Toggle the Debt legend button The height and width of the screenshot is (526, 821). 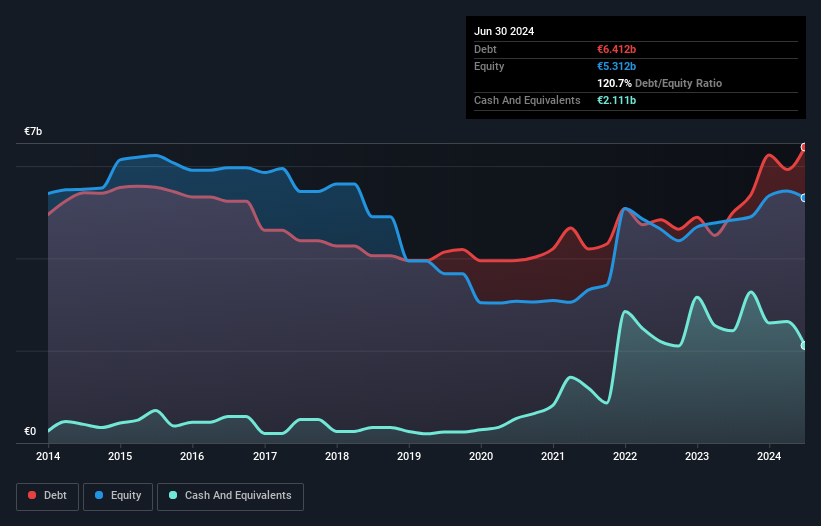(47, 496)
